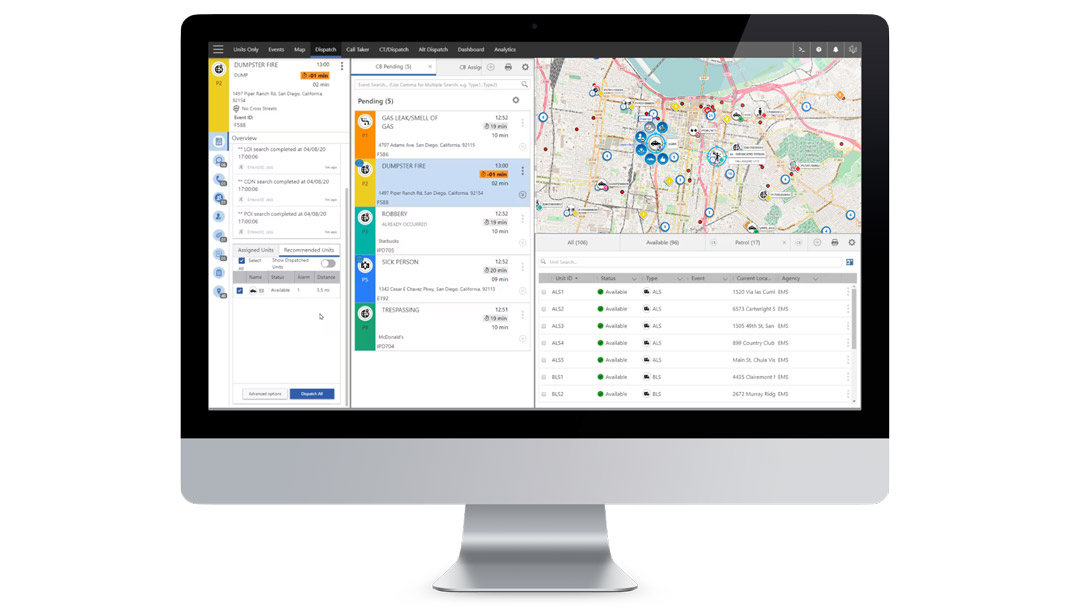This screenshot has width=1080, height=608.
Task: Switch to the Recommended Units tab
Action: click(309, 250)
